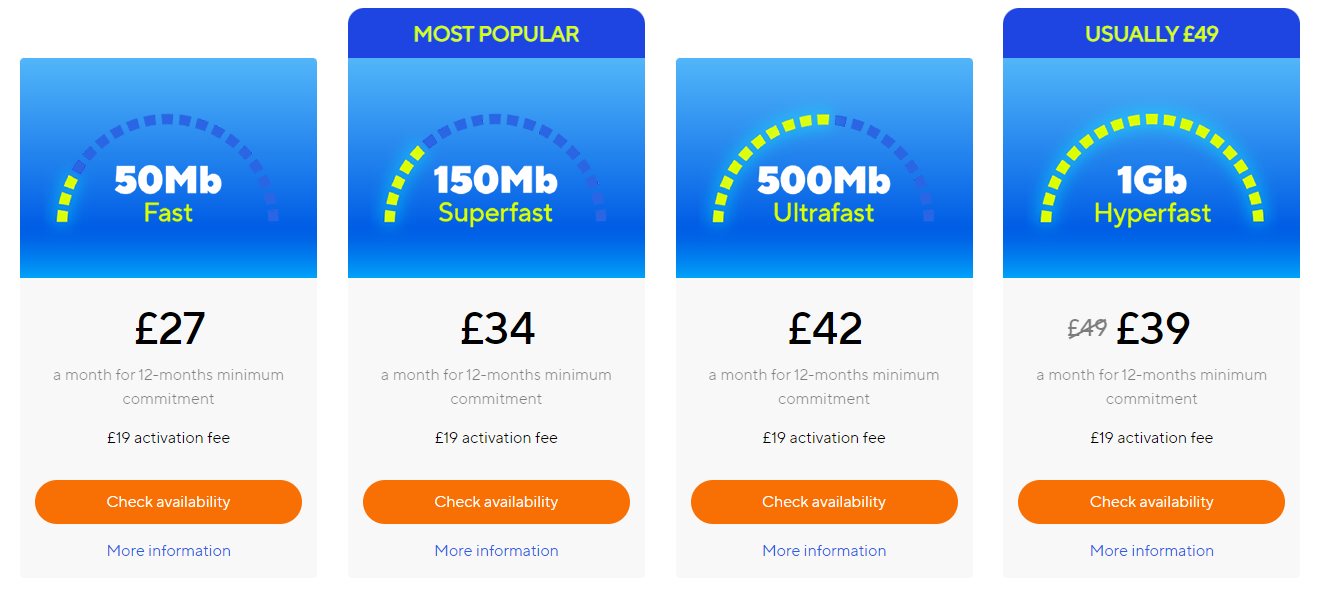
Task: Click the £42 price text
Action: 825,328
